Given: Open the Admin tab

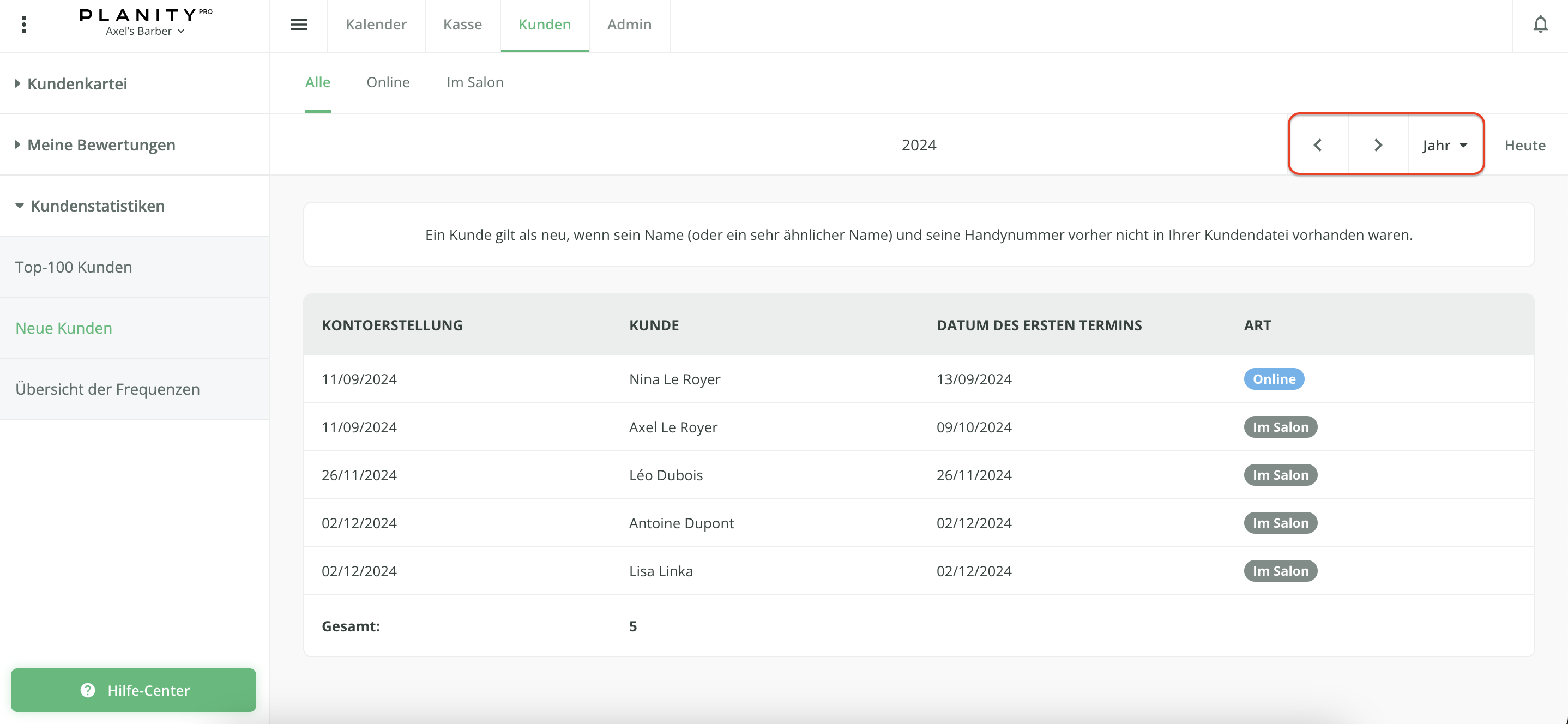Looking at the screenshot, I should point(629,25).
